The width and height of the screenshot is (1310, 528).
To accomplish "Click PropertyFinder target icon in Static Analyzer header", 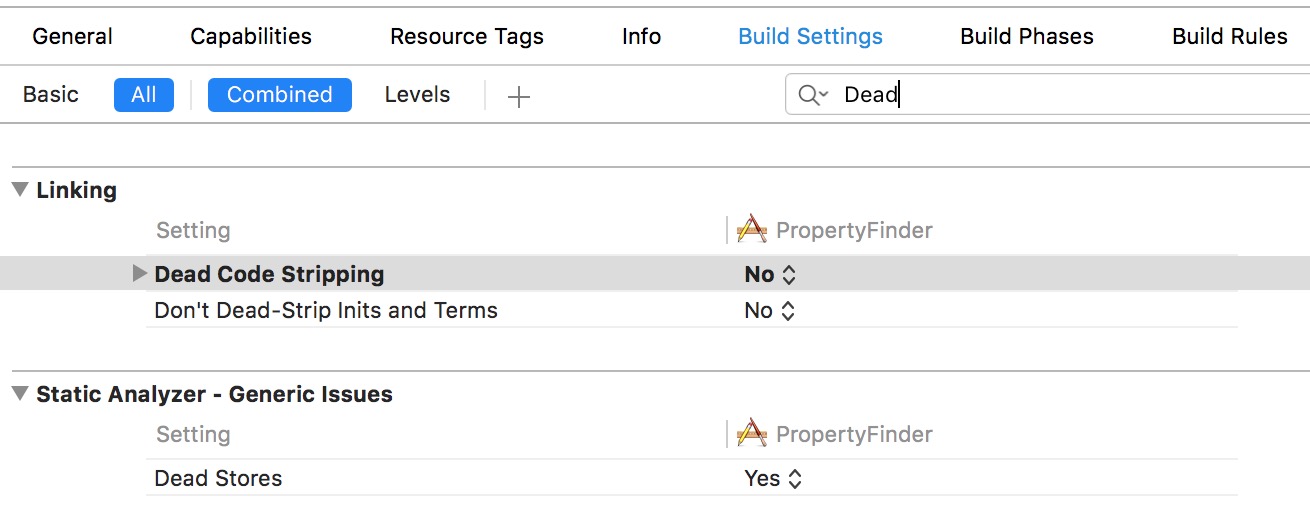I will click(752, 434).
